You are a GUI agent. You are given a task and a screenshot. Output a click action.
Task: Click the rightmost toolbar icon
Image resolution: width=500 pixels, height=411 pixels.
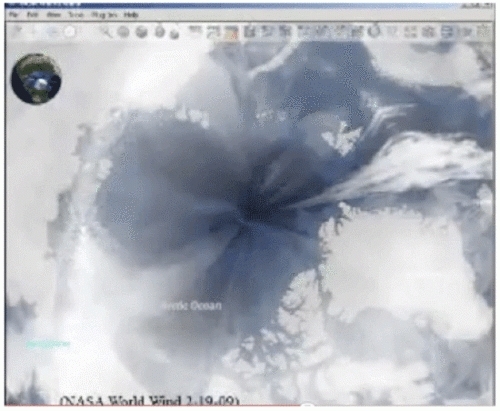click(484, 32)
